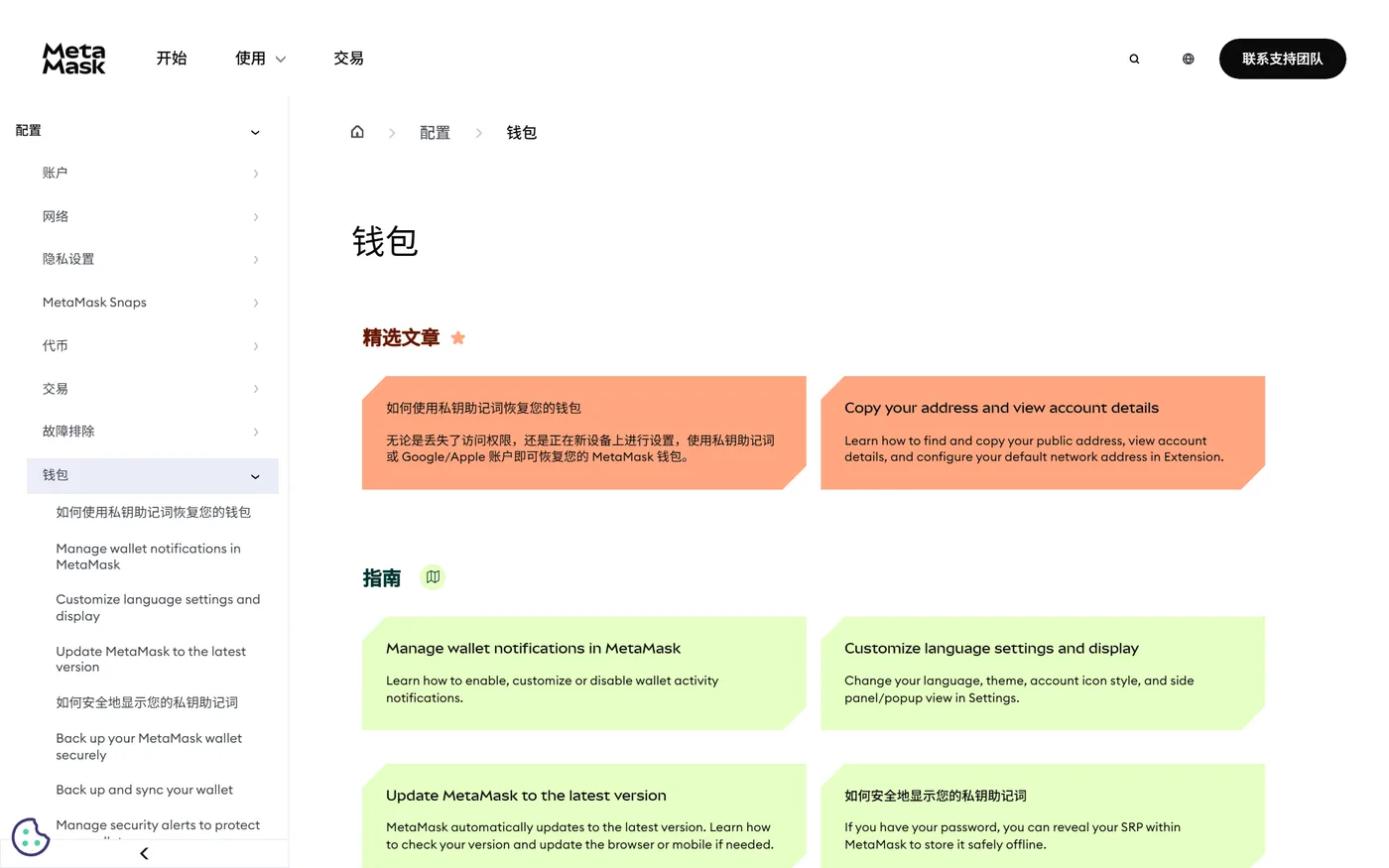The image size is (1389, 868).
Task: Open featured card 如何使用私钥助记词恢复您的钱包
Action: click(x=583, y=433)
